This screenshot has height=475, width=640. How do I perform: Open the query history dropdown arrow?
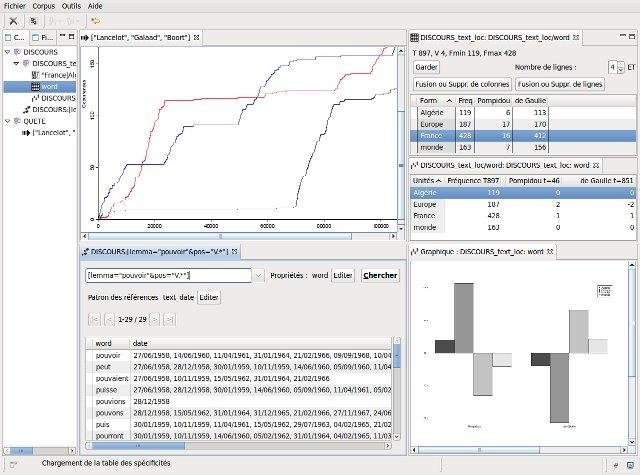click(259, 275)
